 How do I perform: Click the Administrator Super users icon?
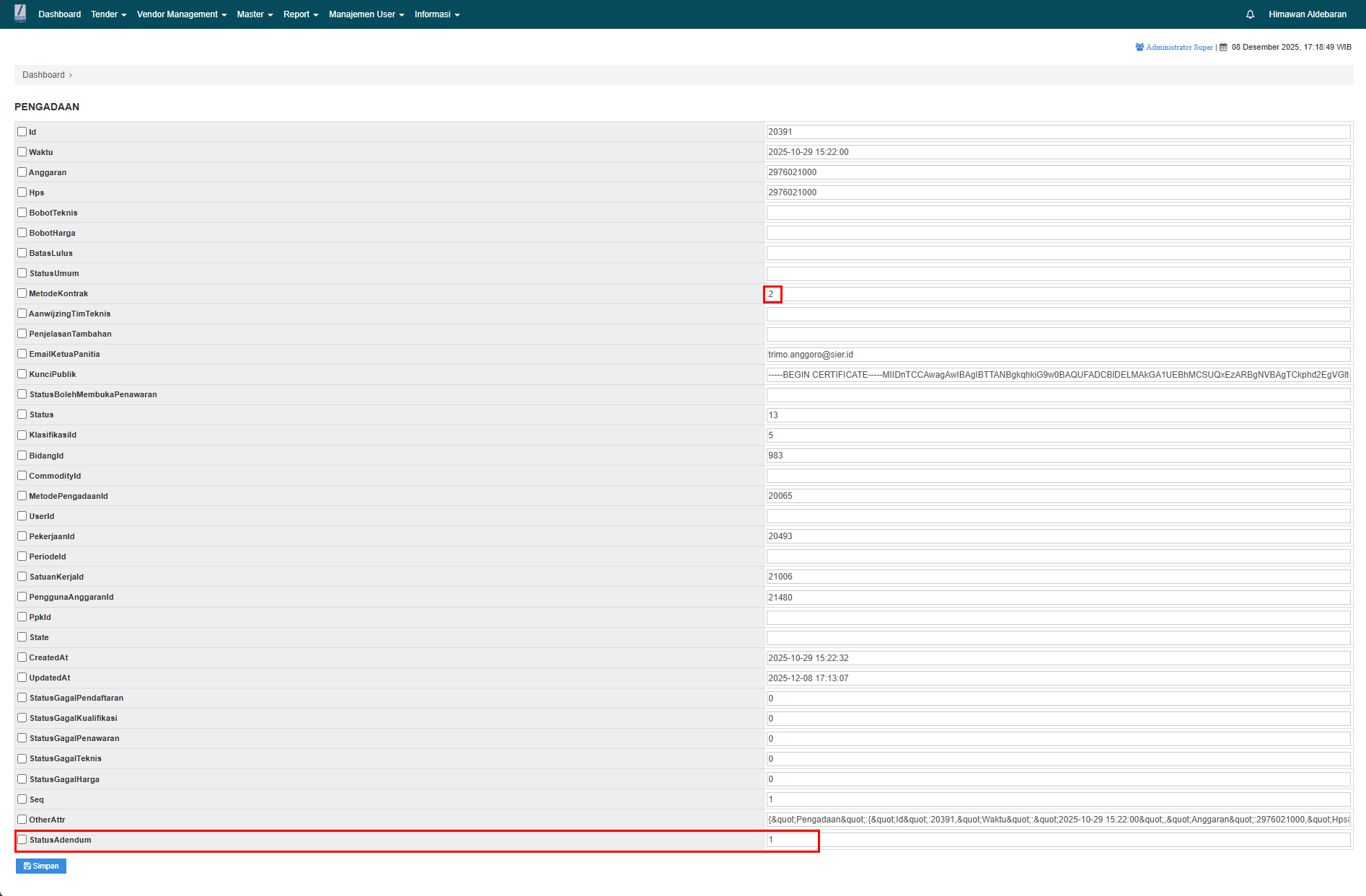click(1140, 47)
